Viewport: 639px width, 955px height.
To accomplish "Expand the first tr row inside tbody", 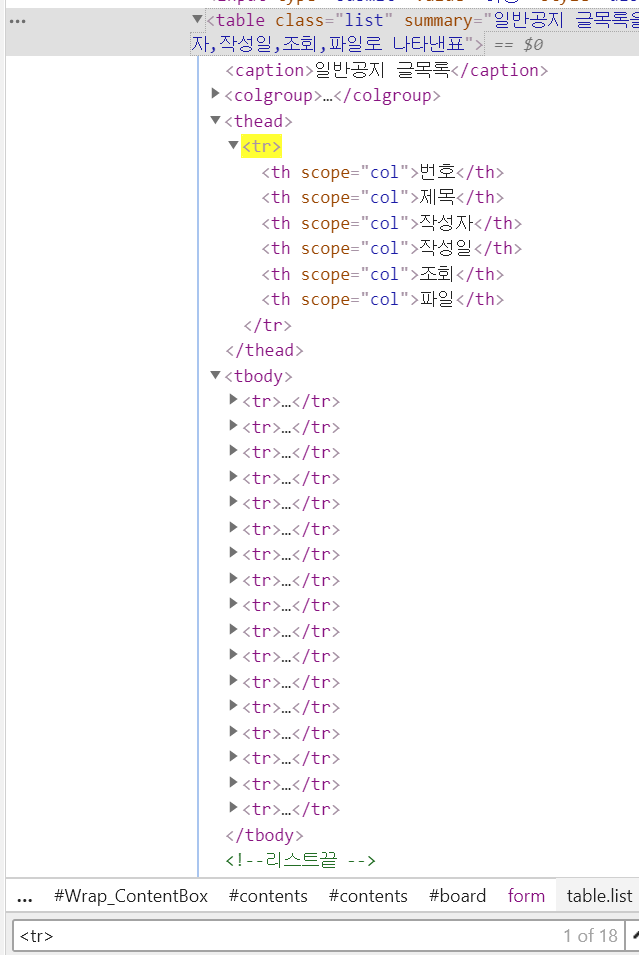I will pos(234,401).
